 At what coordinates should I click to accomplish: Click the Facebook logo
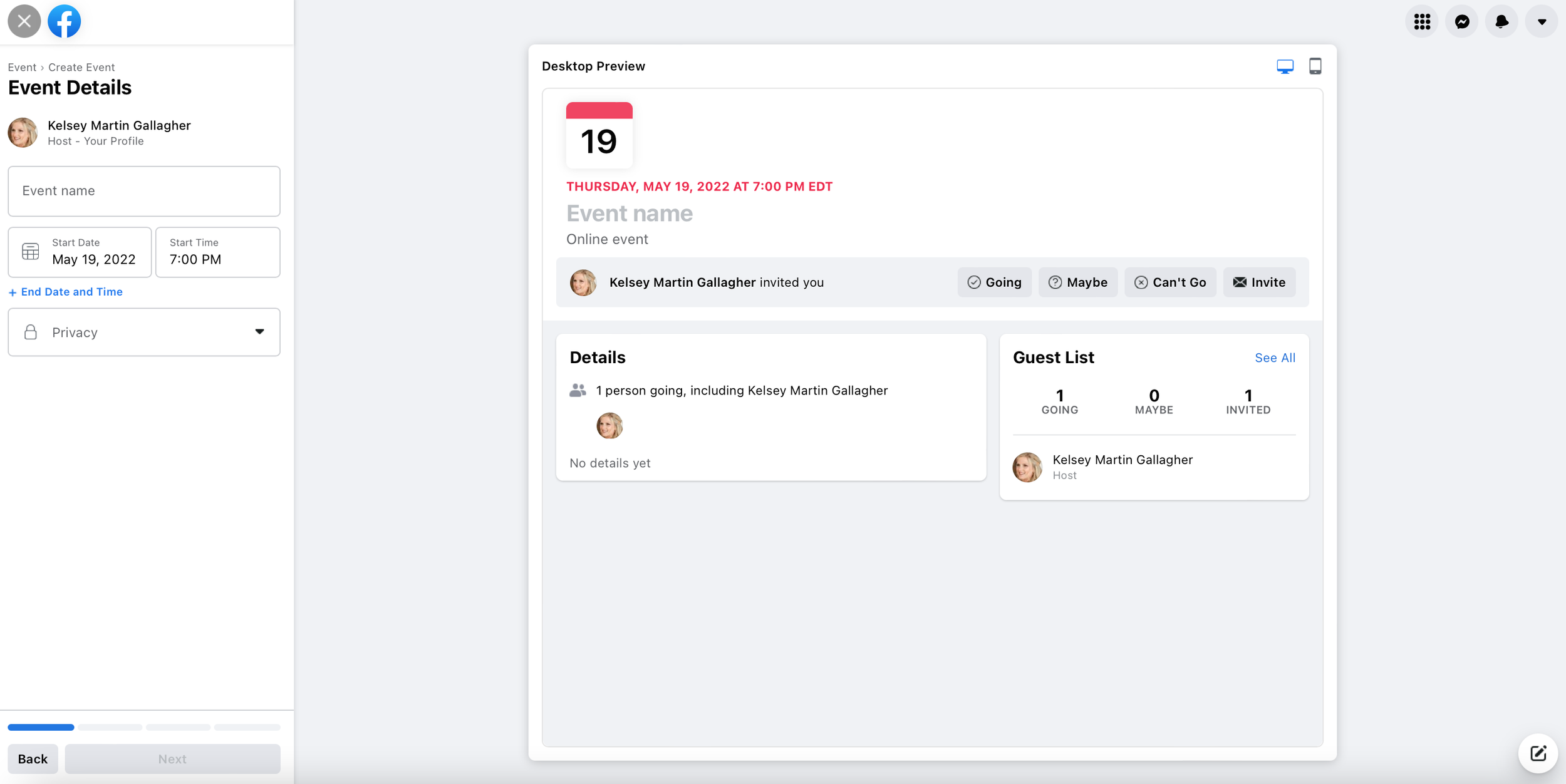click(x=63, y=21)
